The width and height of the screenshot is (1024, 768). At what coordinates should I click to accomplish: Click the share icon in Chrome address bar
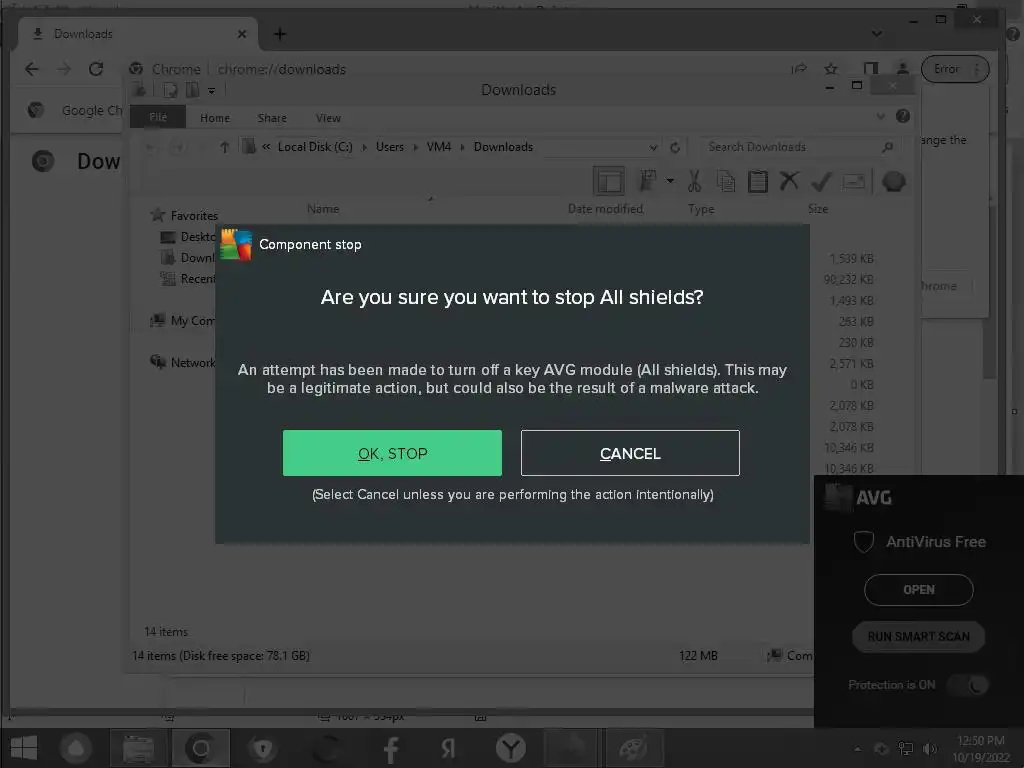click(799, 69)
